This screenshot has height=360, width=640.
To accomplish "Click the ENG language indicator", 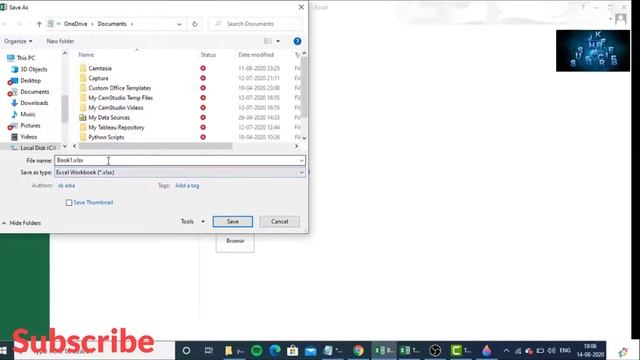I will (565, 351).
